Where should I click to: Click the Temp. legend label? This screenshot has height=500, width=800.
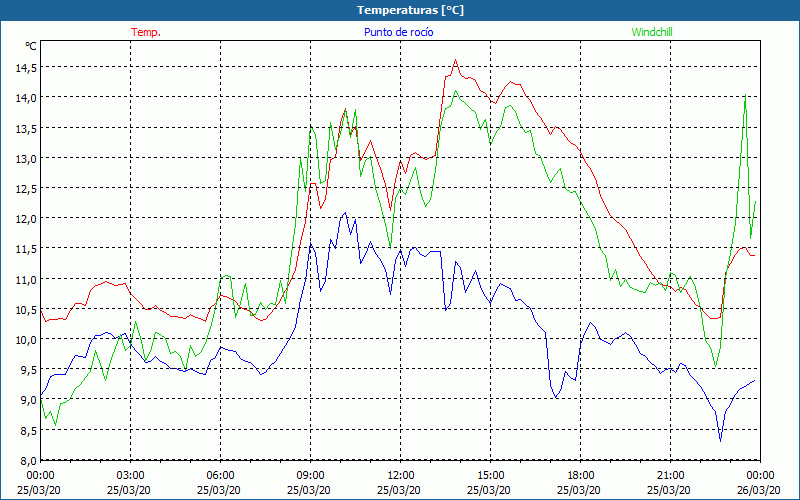click(146, 32)
